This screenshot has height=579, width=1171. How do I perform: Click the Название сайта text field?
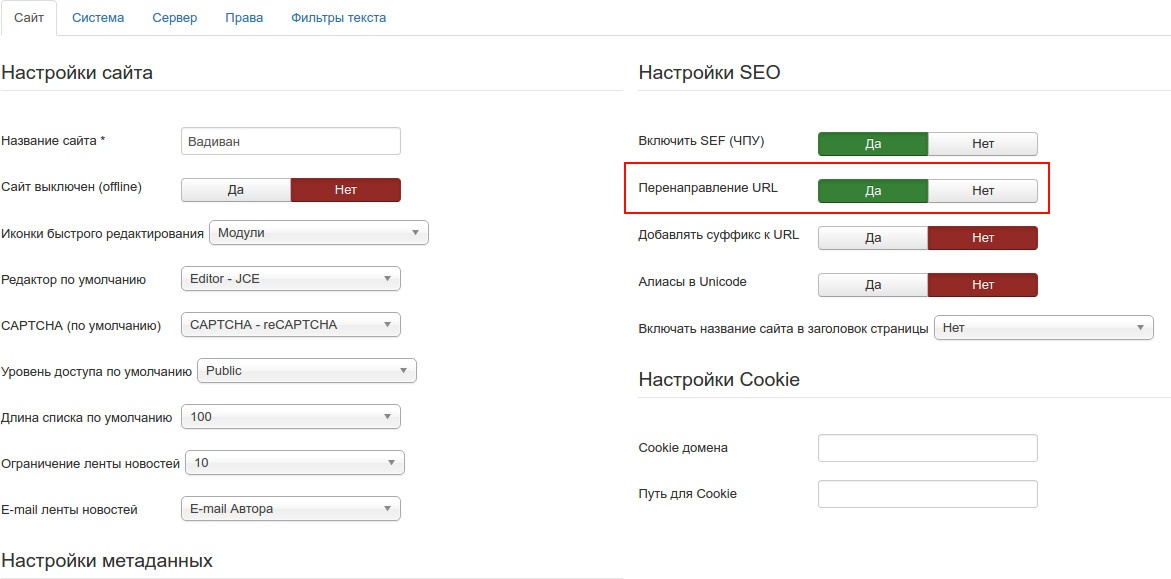point(291,141)
